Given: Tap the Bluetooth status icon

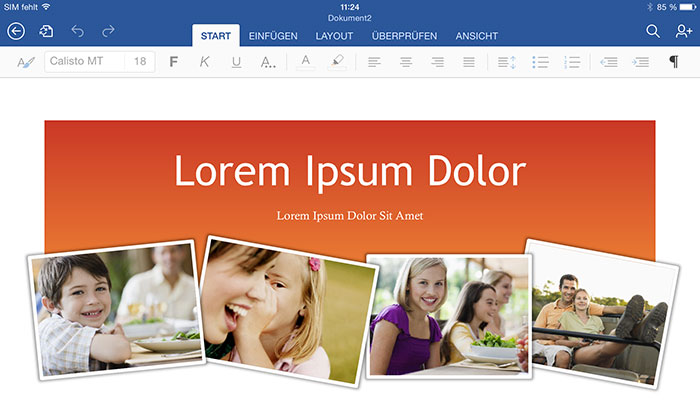Looking at the screenshot, I should [650, 7].
